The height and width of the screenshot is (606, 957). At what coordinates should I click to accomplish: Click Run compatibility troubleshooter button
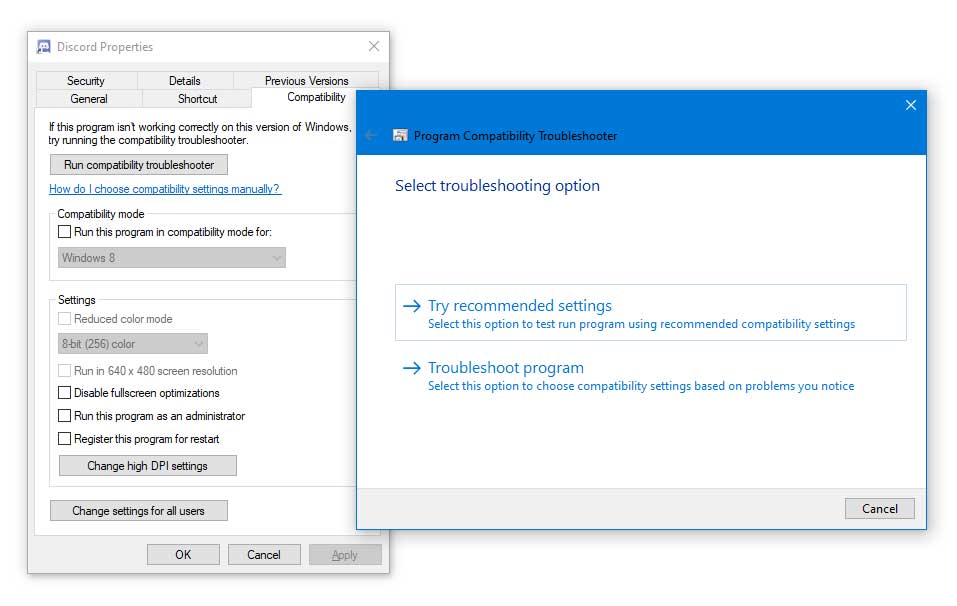tap(139, 165)
